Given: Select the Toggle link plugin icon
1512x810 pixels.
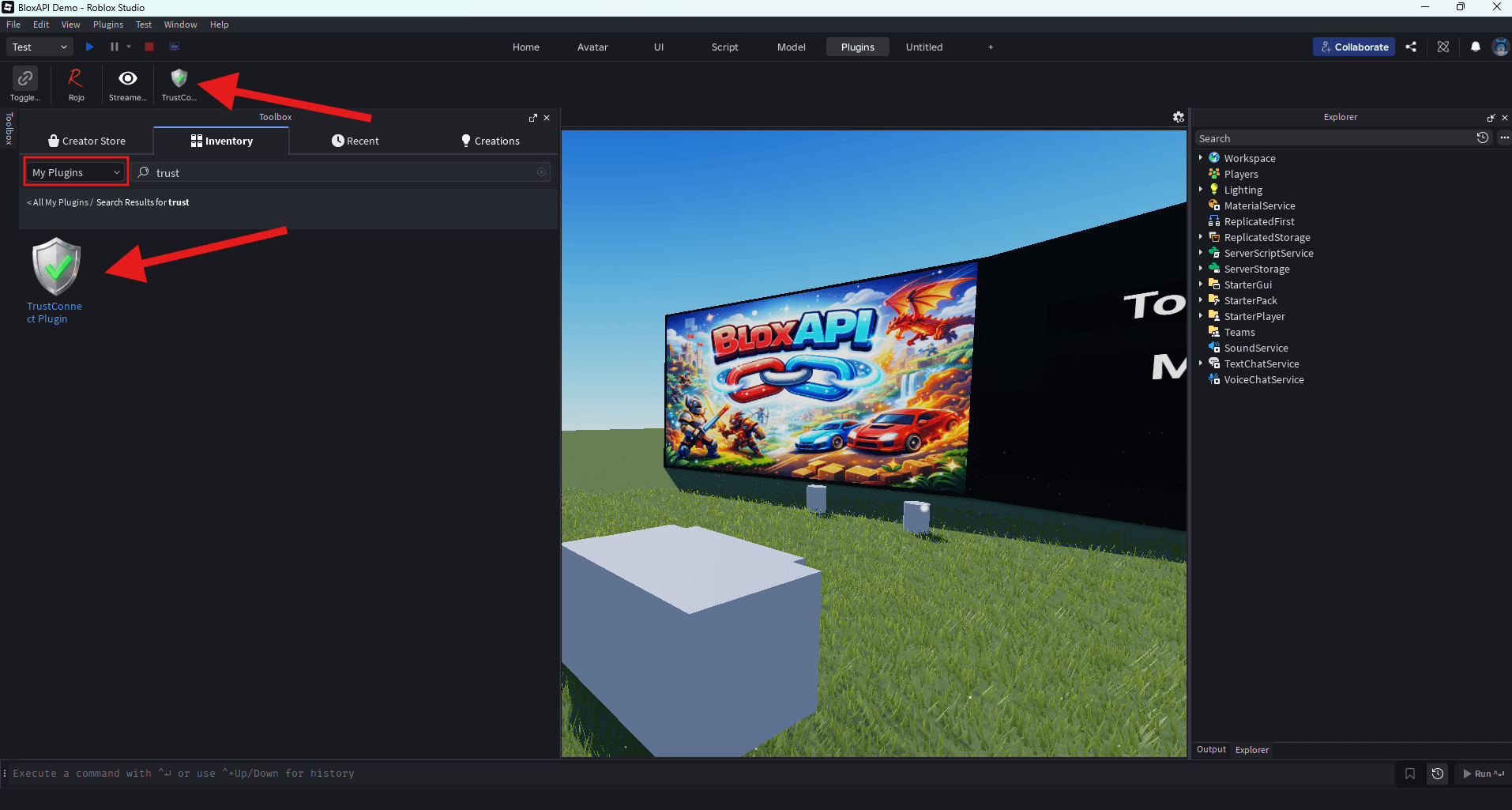Looking at the screenshot, I should click(24, 83).
